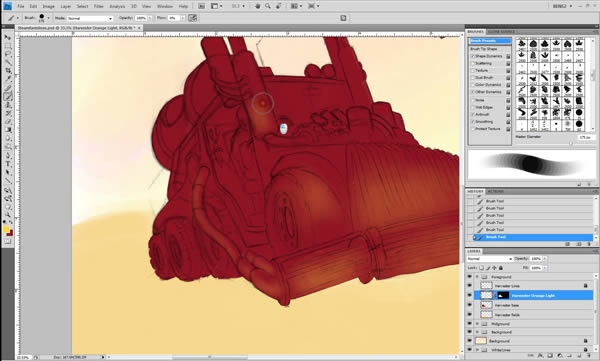600x361 pixels.
Task: Click the brush Opacity field in options bar
Action: (x=141, y=18)
